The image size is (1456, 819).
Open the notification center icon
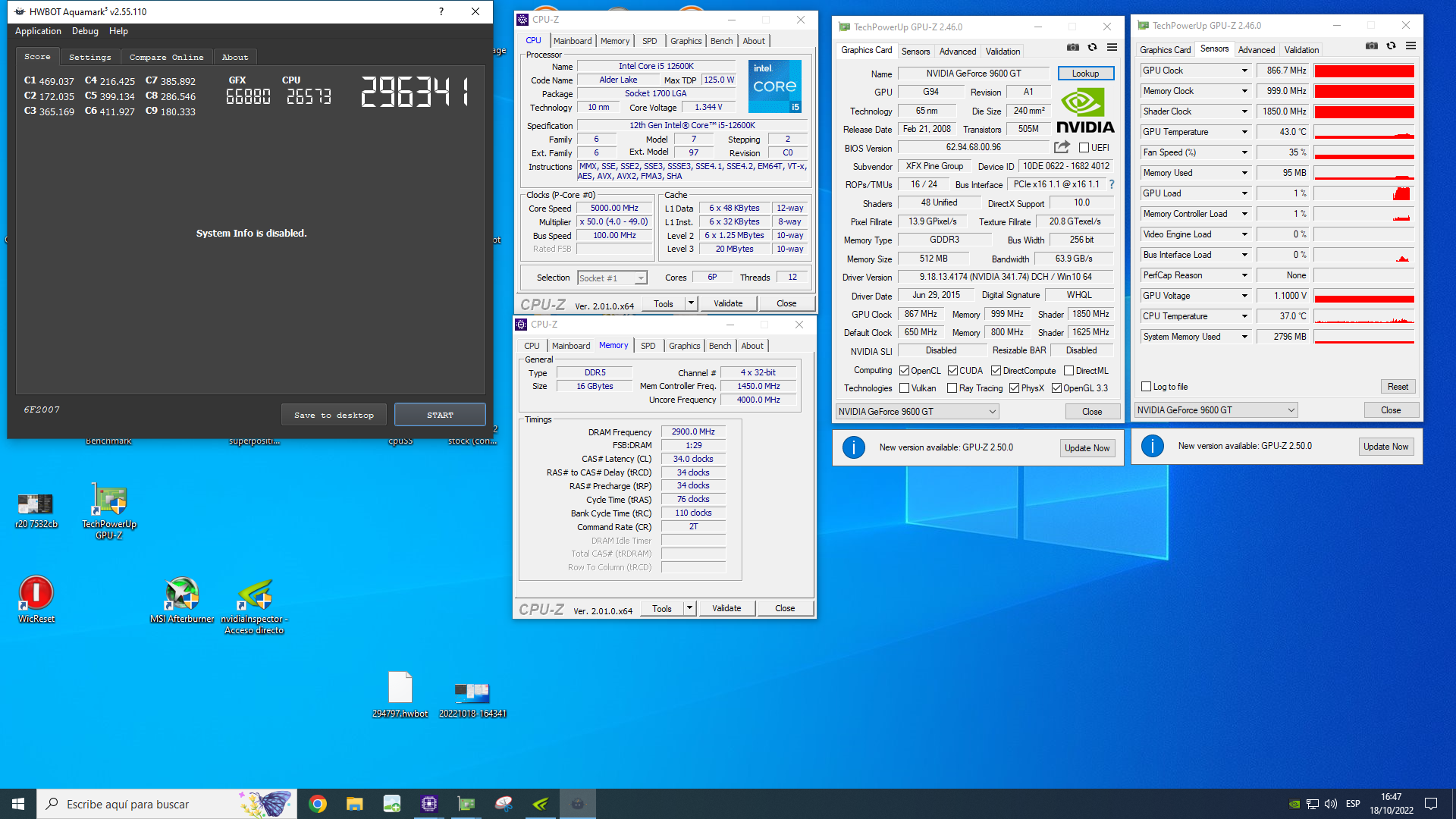(1431, 804)
